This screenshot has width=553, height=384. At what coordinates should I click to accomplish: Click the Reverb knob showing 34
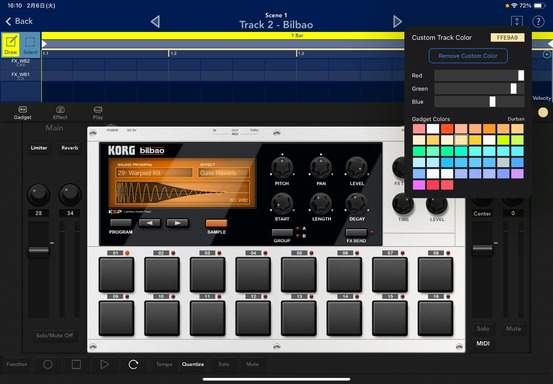coord(70,194)
